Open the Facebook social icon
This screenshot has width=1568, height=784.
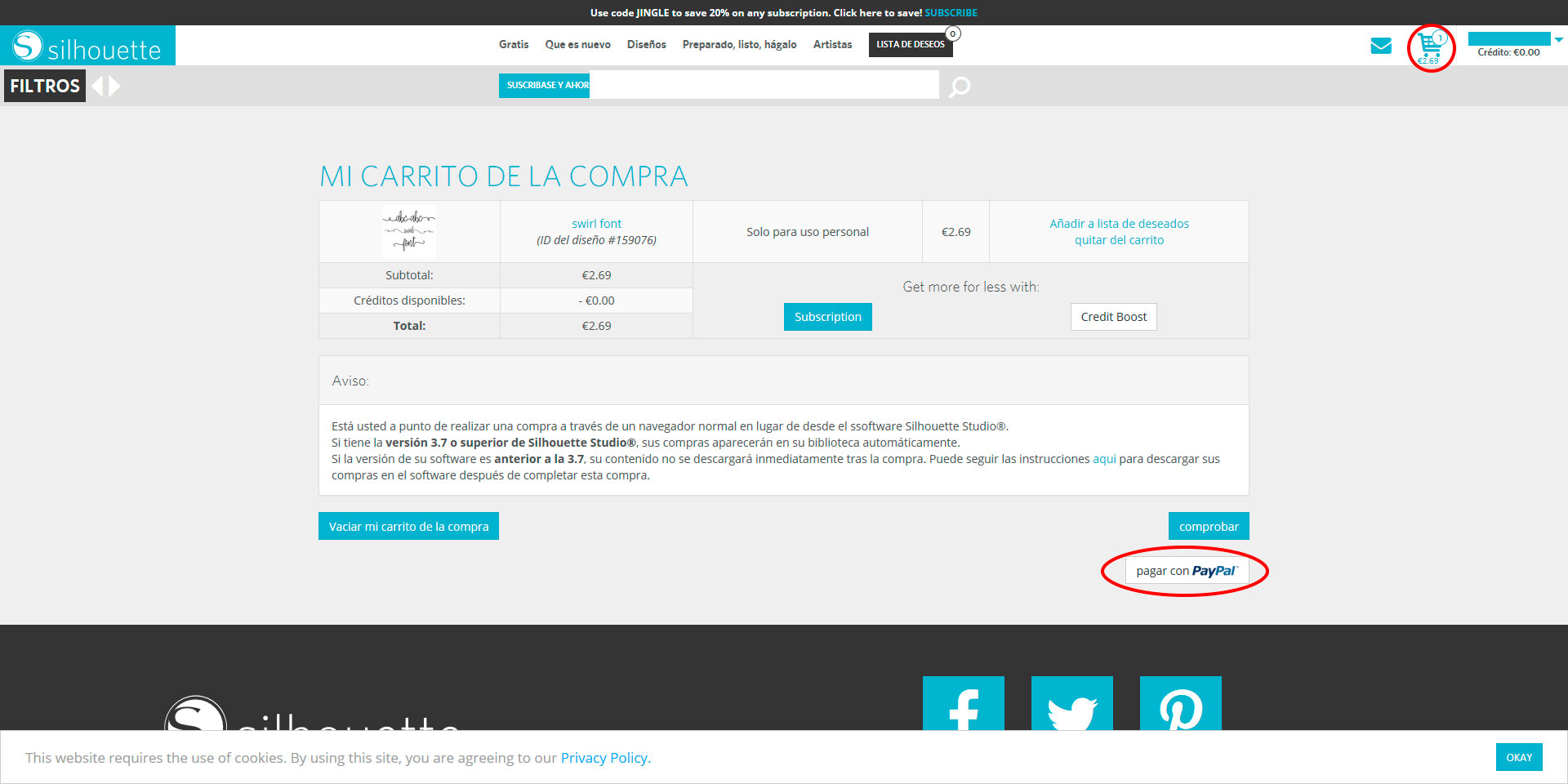[x=964, y=703]
